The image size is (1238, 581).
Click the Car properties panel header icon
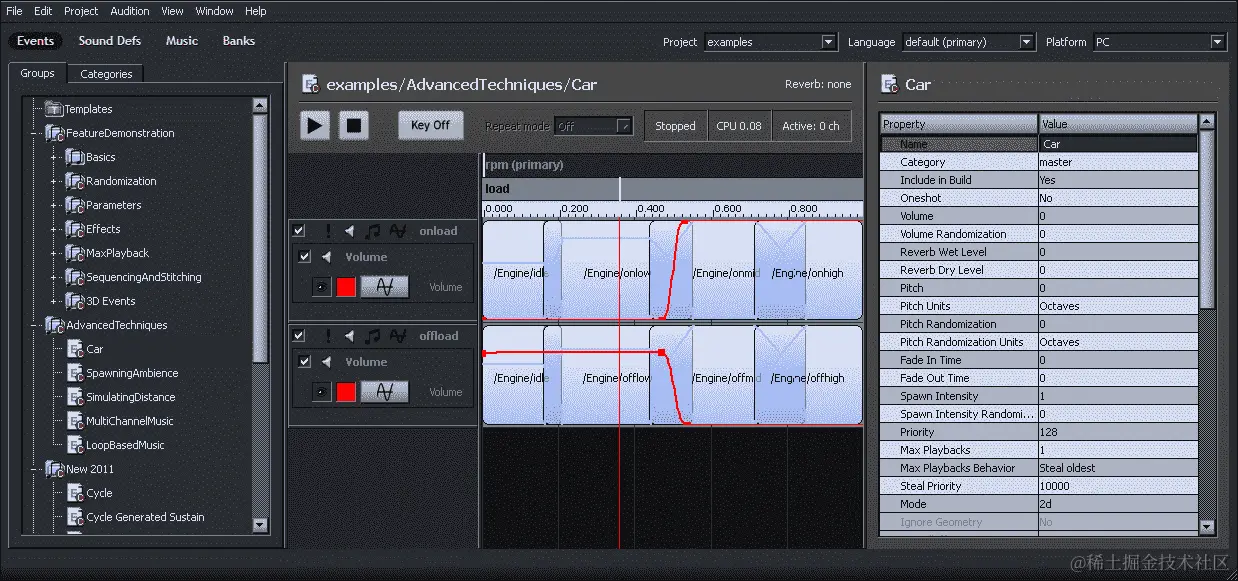coord(889,84)
